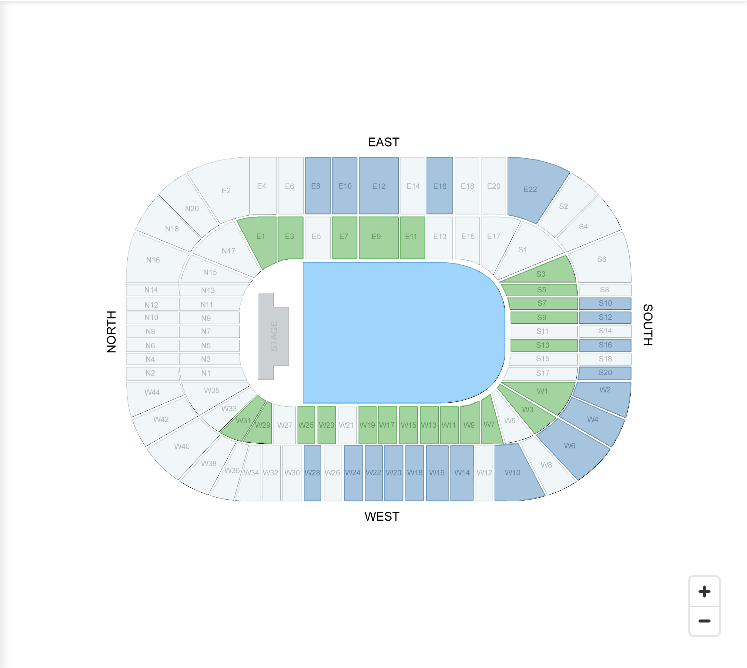Image resolution: width=747 pixels, height=668 pixels.
Task: Click the zoom in plus button
Action: pyautogui.click(x=704, y=591)
